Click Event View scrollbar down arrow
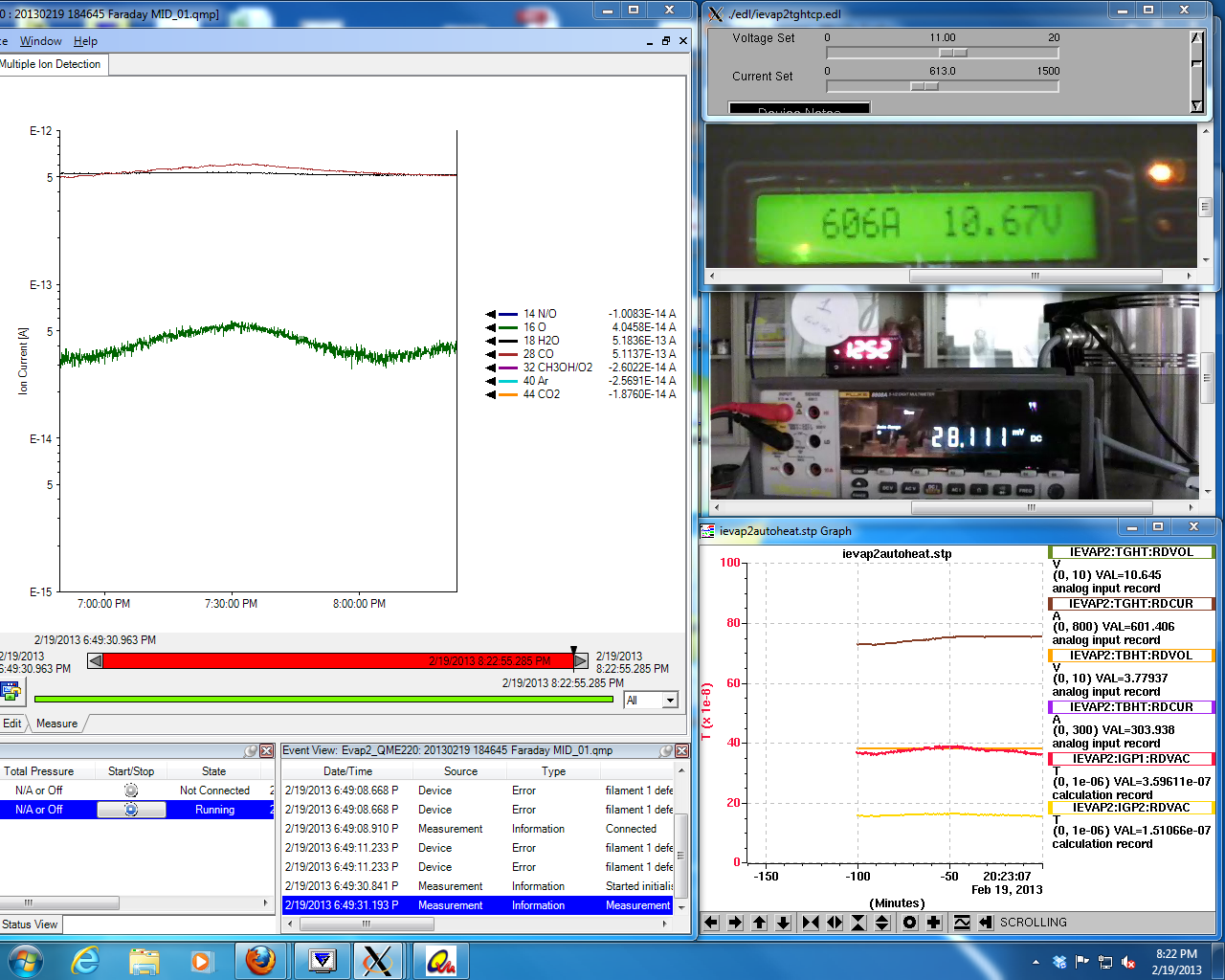The image size is (1225, 980). (x=681, y=906)
